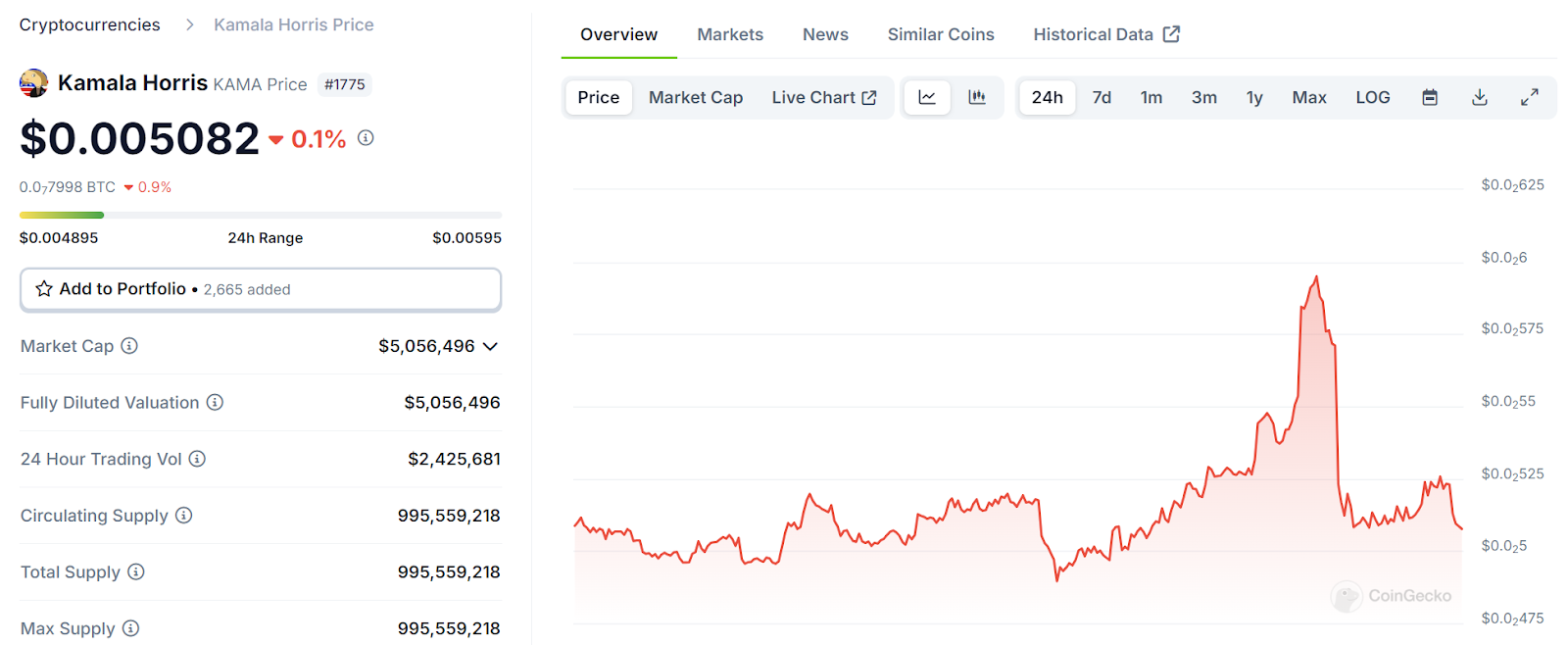1568x645 pixels.
Task: Click the Fully Diluted Valuation label
Action: 110,402
